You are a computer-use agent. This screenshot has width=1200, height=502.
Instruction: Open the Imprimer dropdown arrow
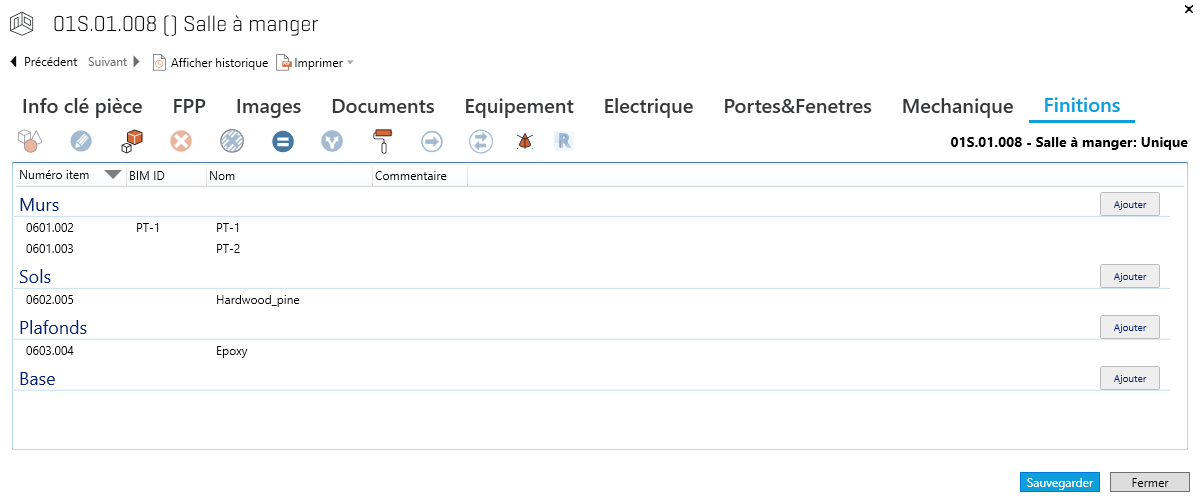pos(350,63)
